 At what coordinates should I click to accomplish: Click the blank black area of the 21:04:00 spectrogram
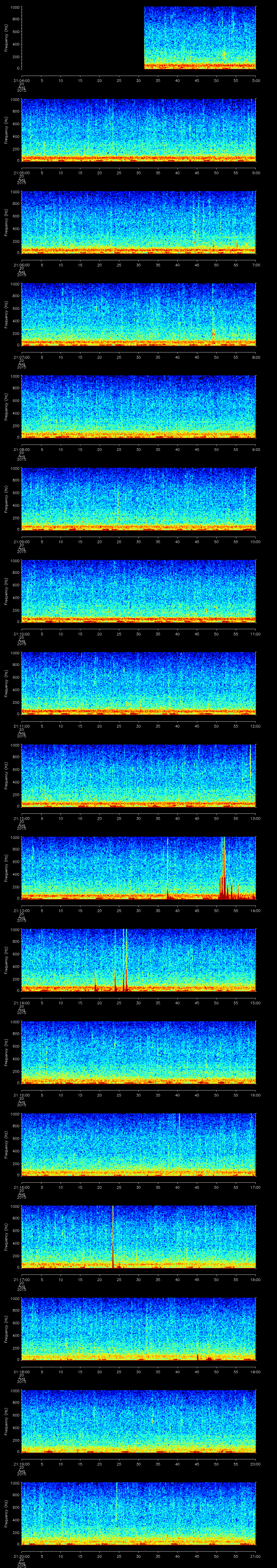coord(82,38)
